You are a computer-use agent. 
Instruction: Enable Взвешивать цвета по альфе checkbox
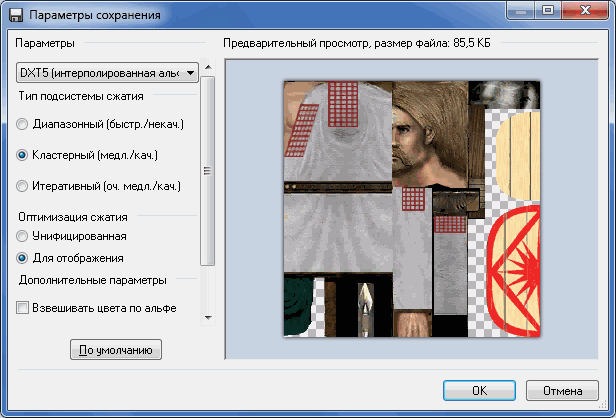click(x=96, y=308)
